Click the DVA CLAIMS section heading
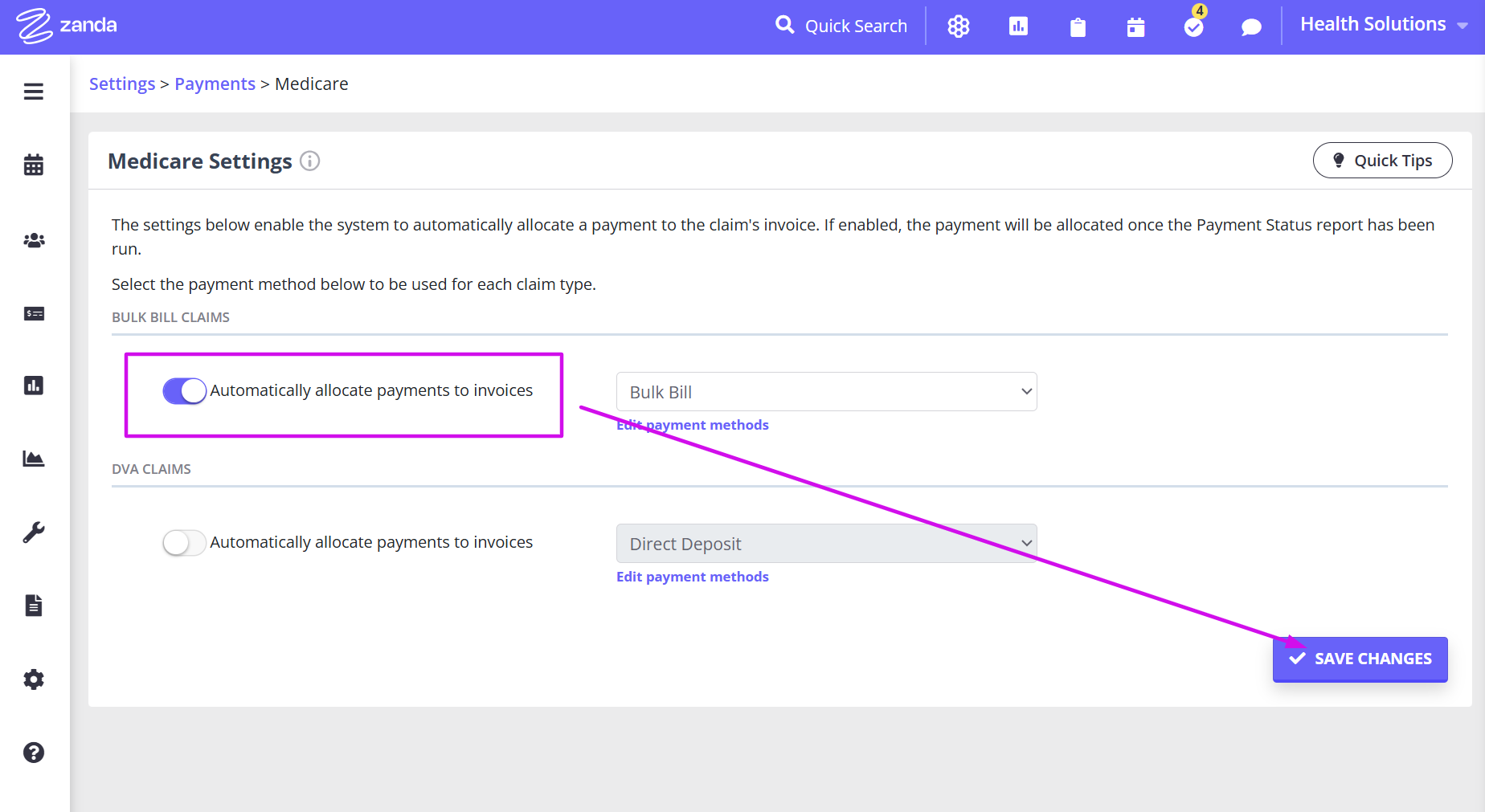Screen dimensions: 1485x812 point(151,469)
